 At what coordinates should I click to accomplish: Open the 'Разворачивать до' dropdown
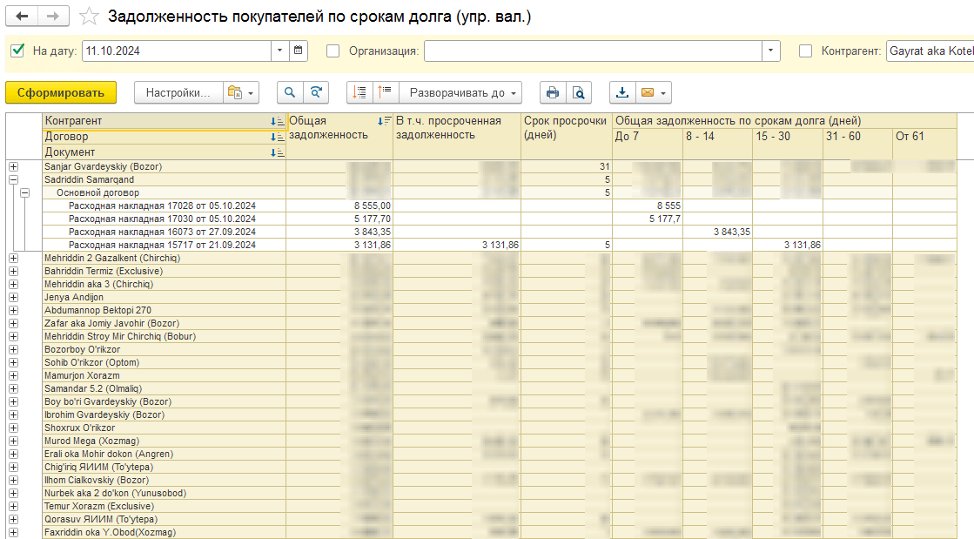tap(462, 93)
